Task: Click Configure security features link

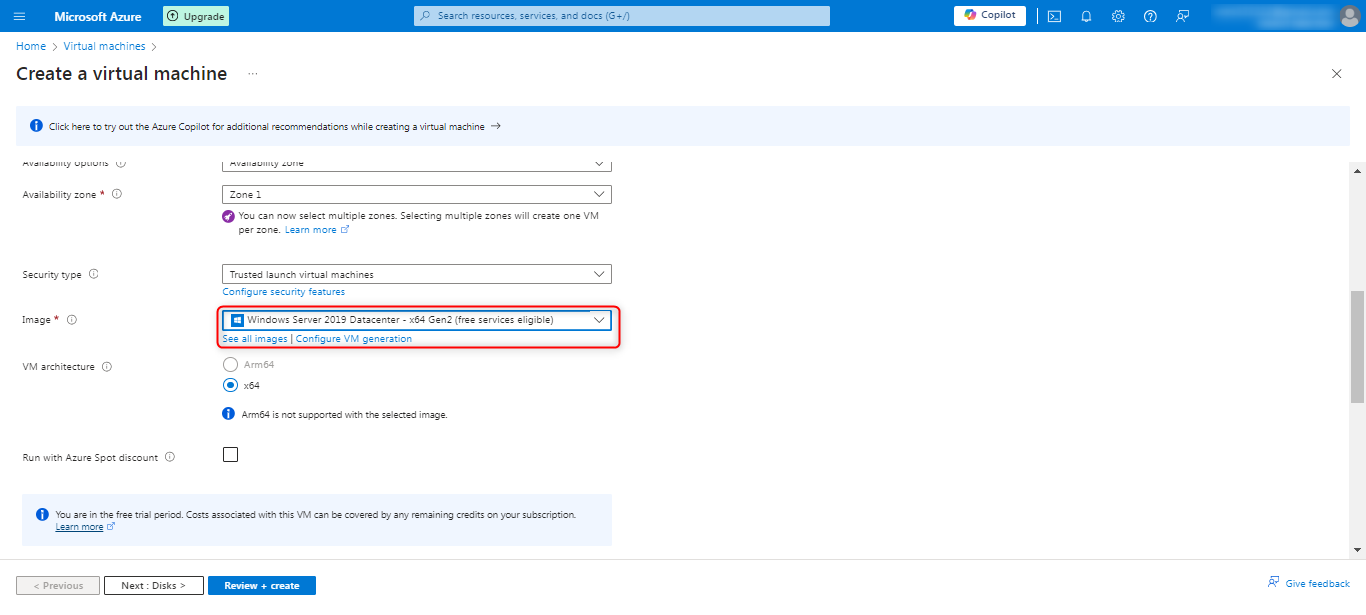Action: click(x=284, y=292)
